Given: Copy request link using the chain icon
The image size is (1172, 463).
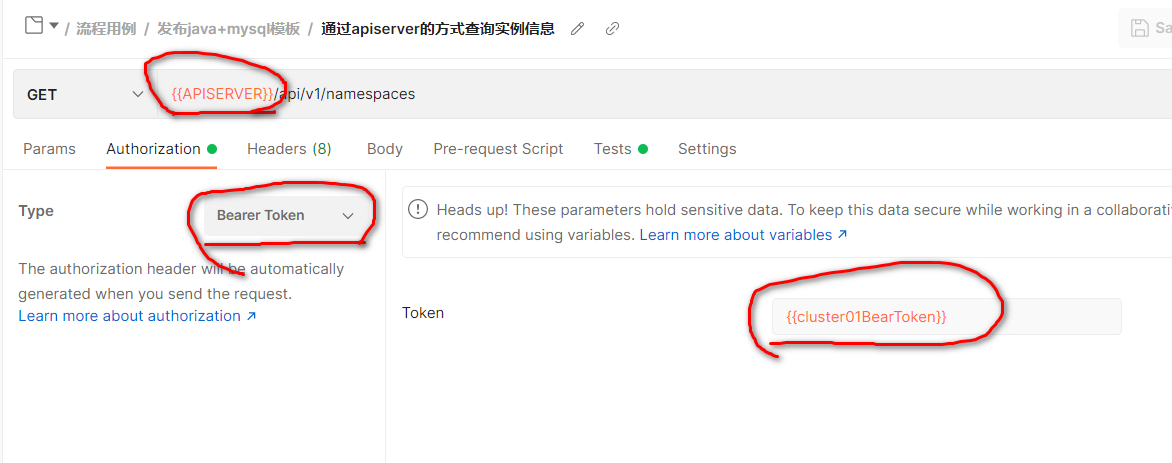Looking at the screenshot, I should 612,29.
